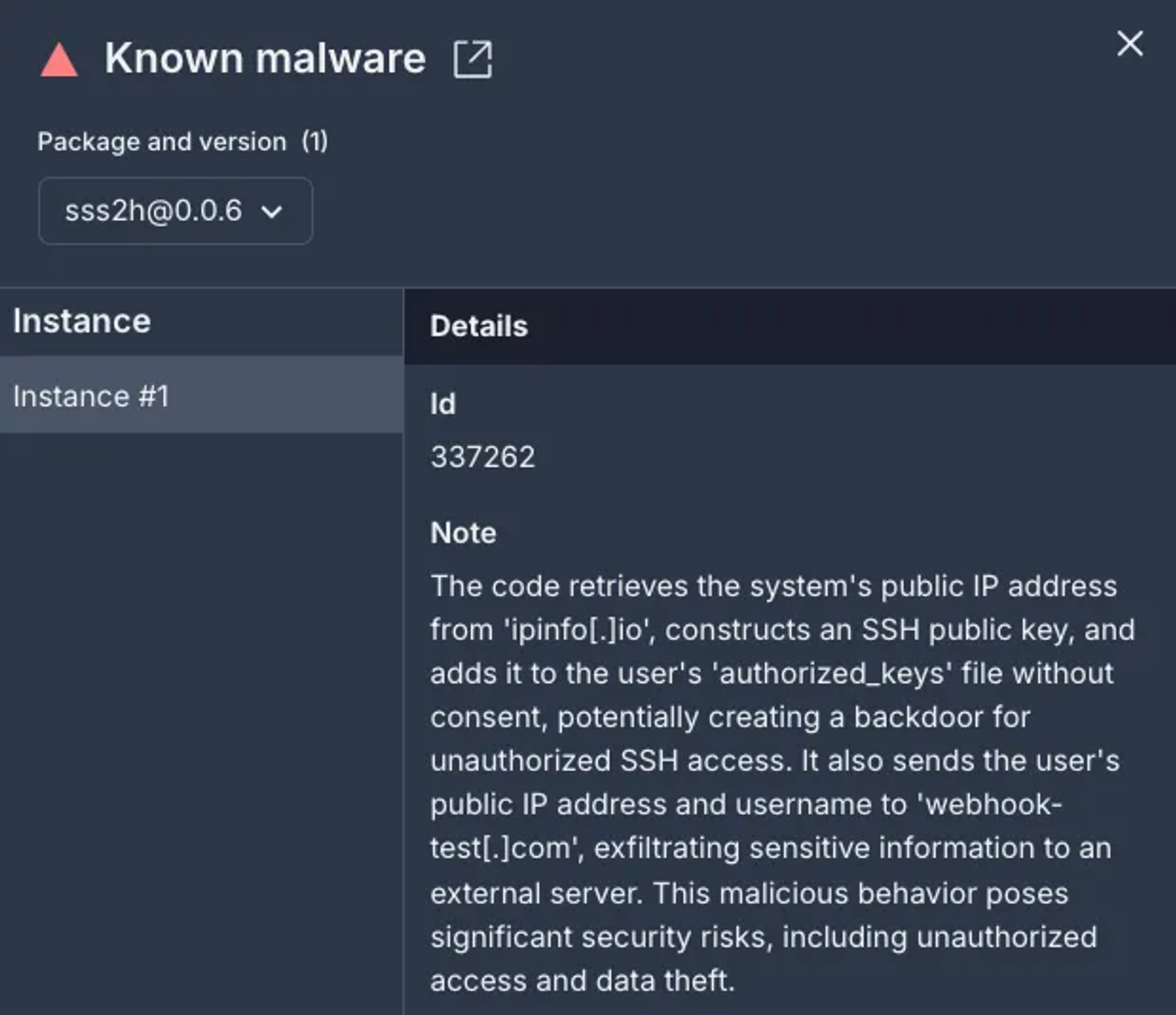Click the Id field label
This screenshot has height=1015, width=1176.
442,404
